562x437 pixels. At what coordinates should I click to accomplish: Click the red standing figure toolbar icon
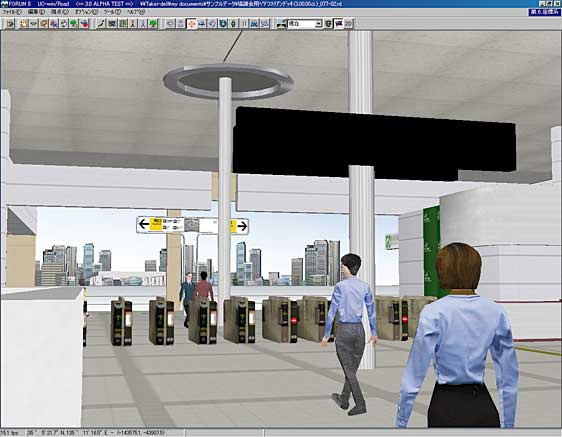point(133,24)
